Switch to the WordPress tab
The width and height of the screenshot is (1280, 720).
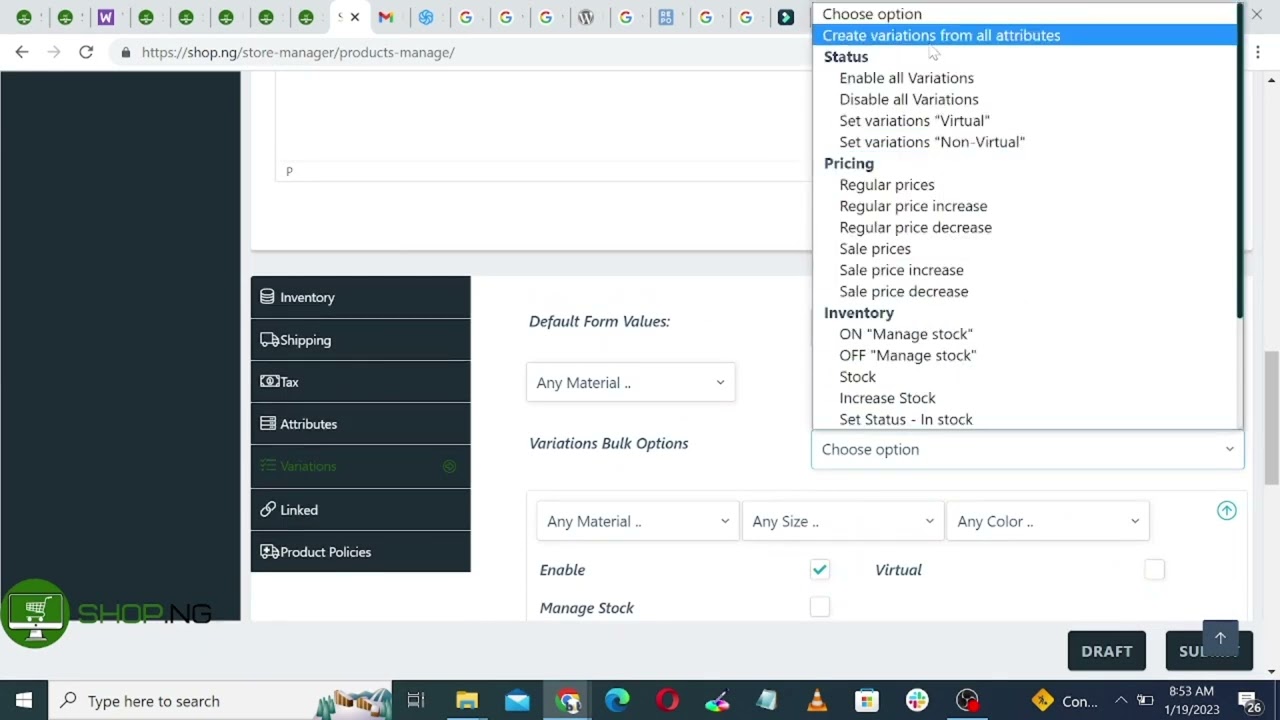click(586, 17)
